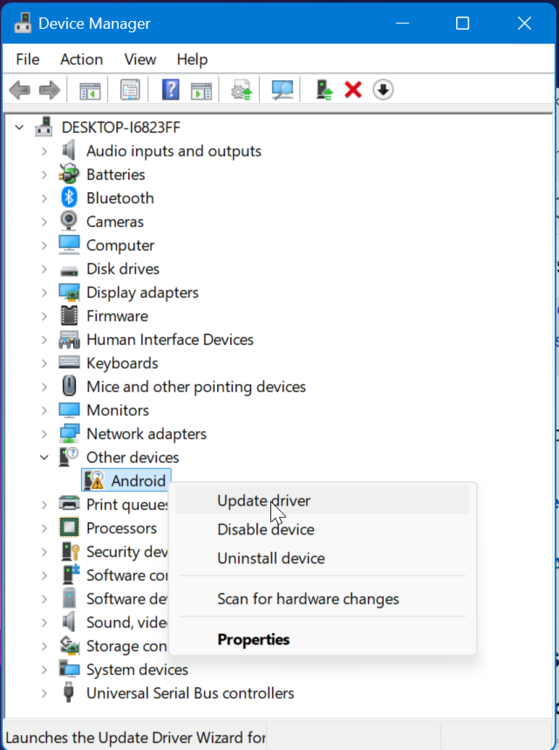Click the Network adapters icon
This screenshot has width=559, height=750.
click(x=69, y=433)
